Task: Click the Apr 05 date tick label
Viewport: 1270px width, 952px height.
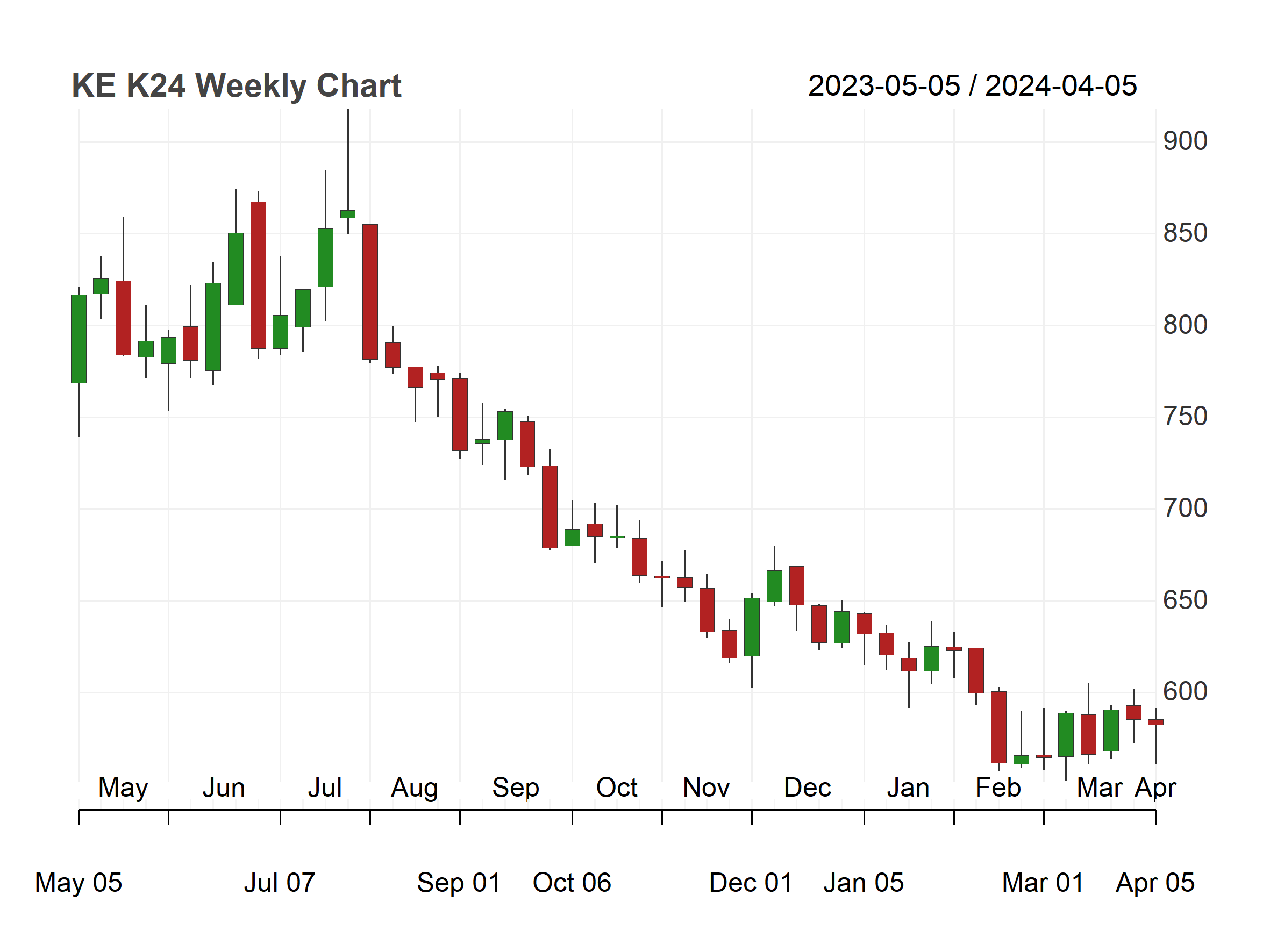Action: pyautogui.click(x=1155, y=883)
